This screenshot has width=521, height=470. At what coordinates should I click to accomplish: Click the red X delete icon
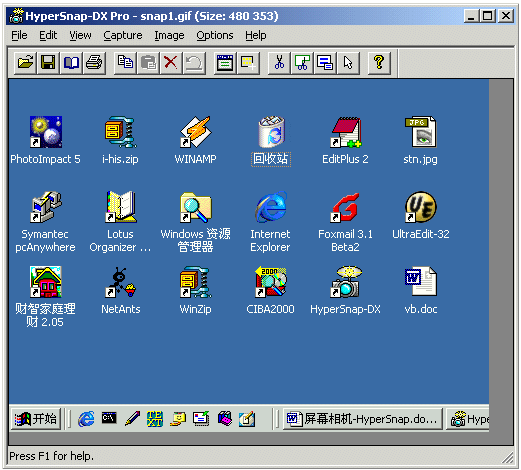(171, 62)
